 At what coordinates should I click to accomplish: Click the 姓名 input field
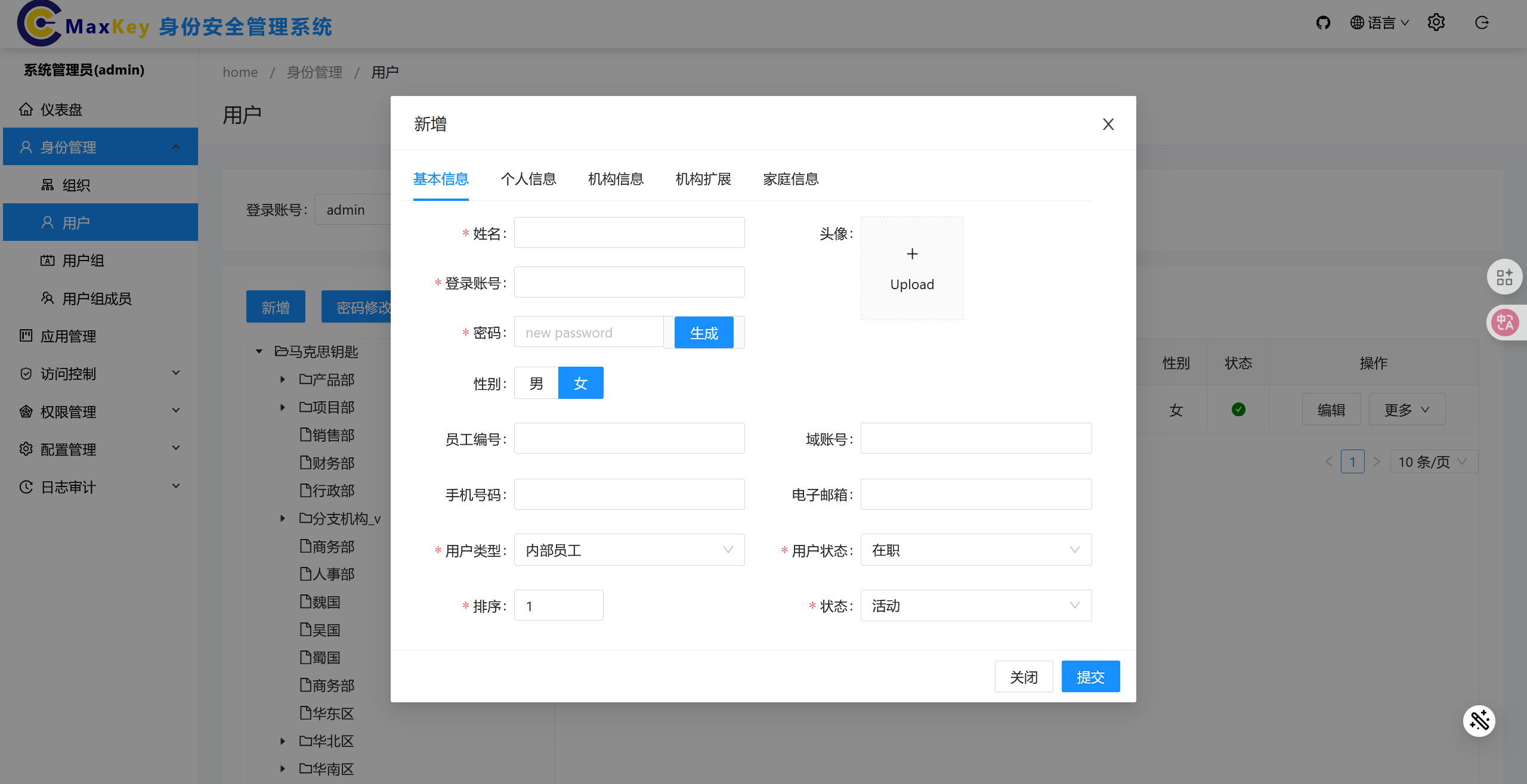tap(629, 233)
